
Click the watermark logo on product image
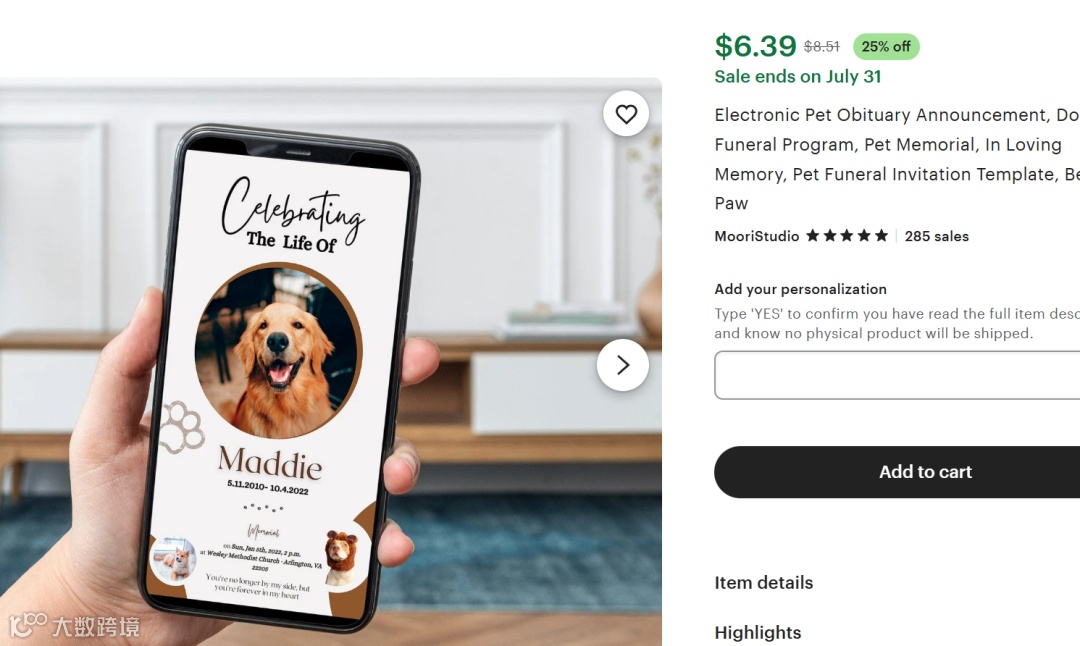74,625
